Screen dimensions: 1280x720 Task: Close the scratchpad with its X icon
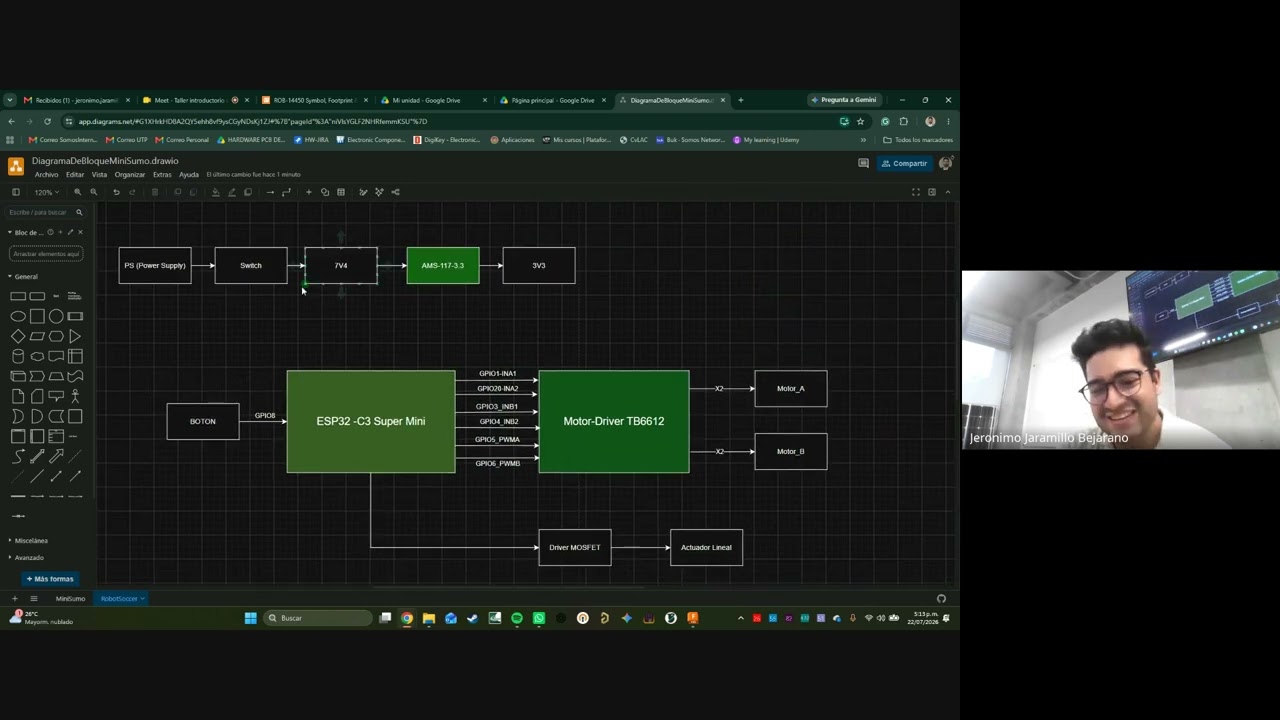(81, 232)
